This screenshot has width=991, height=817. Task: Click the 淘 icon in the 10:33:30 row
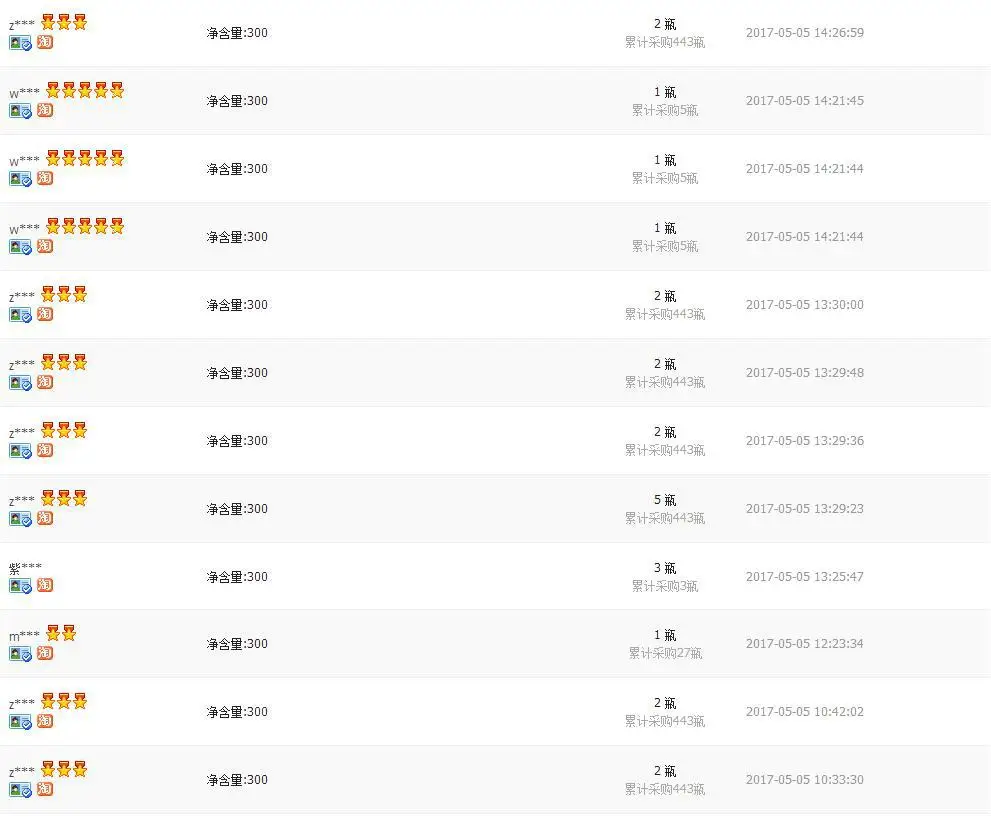coord(45,789)
